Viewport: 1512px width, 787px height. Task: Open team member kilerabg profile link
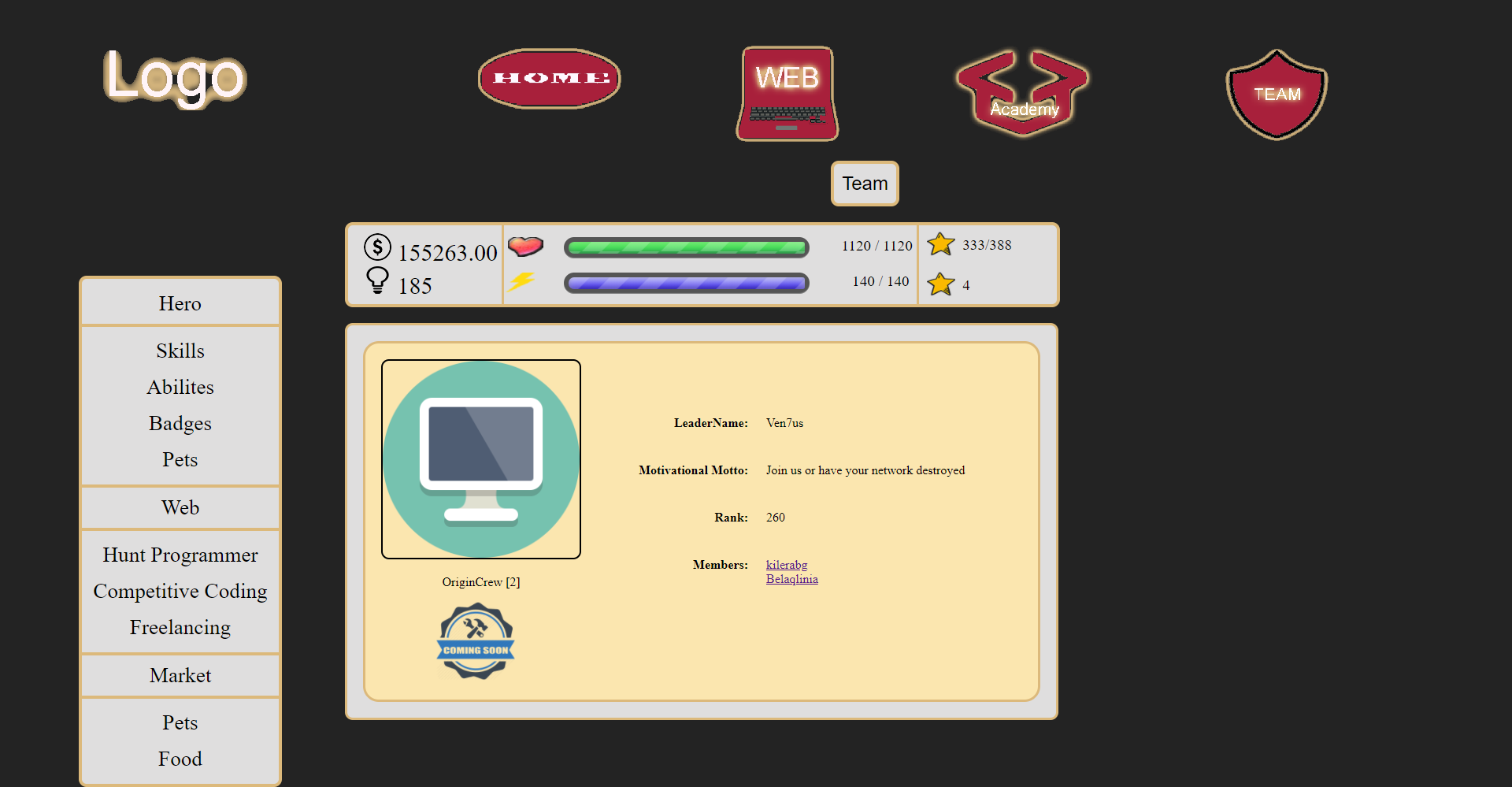787,565
